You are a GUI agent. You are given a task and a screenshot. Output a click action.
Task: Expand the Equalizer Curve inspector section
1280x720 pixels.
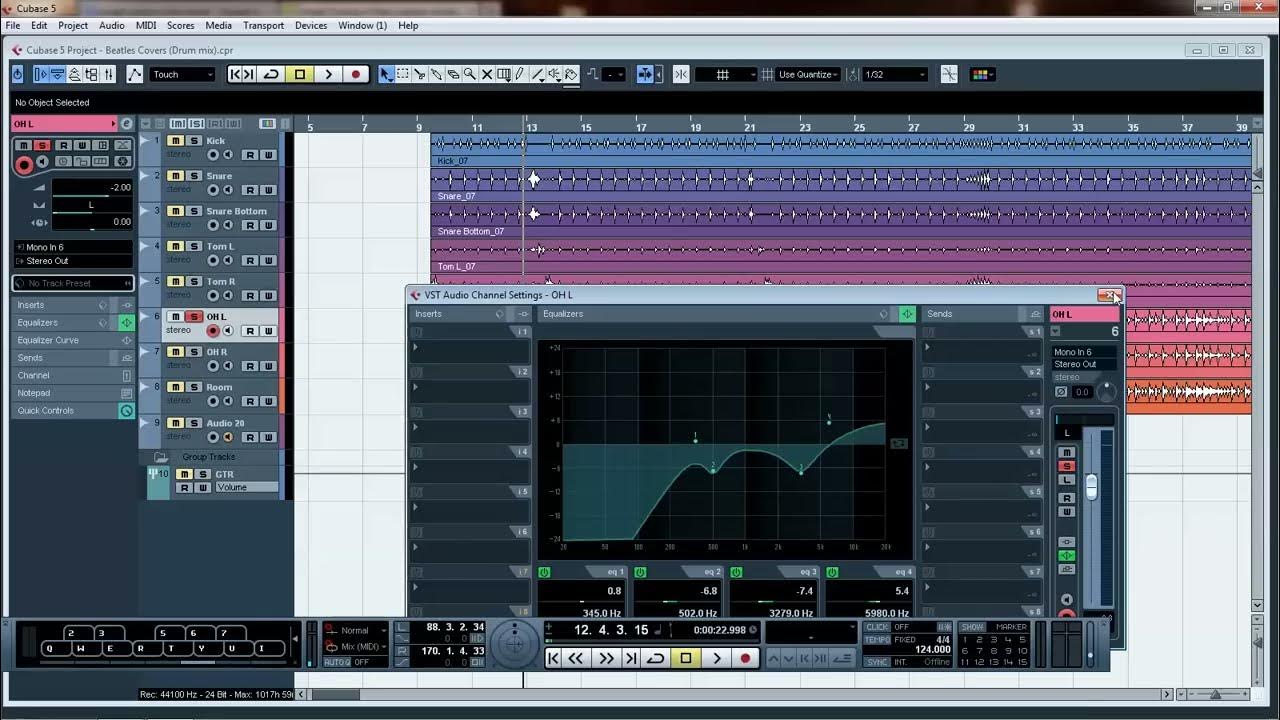[x=72, y=340]
